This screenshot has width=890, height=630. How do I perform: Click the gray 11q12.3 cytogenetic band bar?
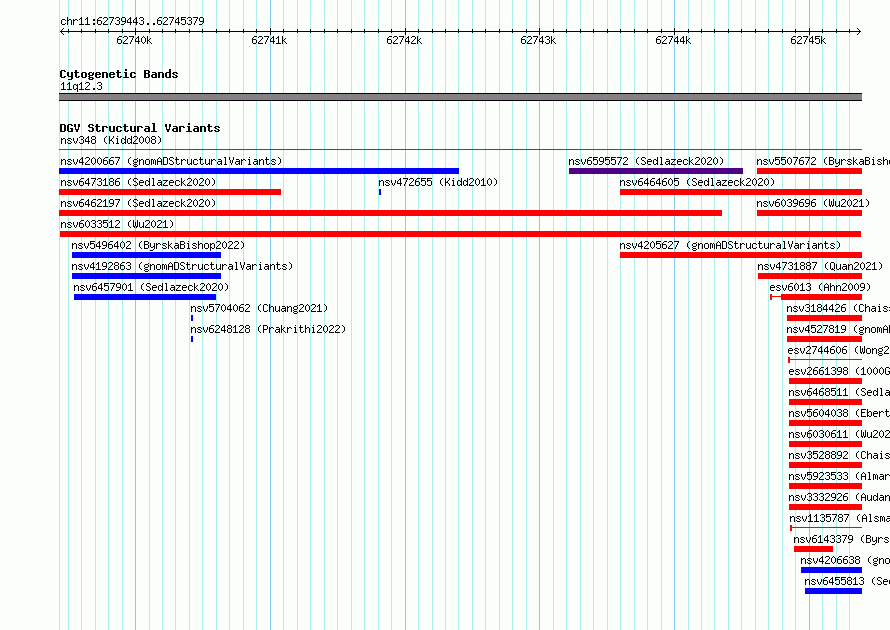pos(460,97)
